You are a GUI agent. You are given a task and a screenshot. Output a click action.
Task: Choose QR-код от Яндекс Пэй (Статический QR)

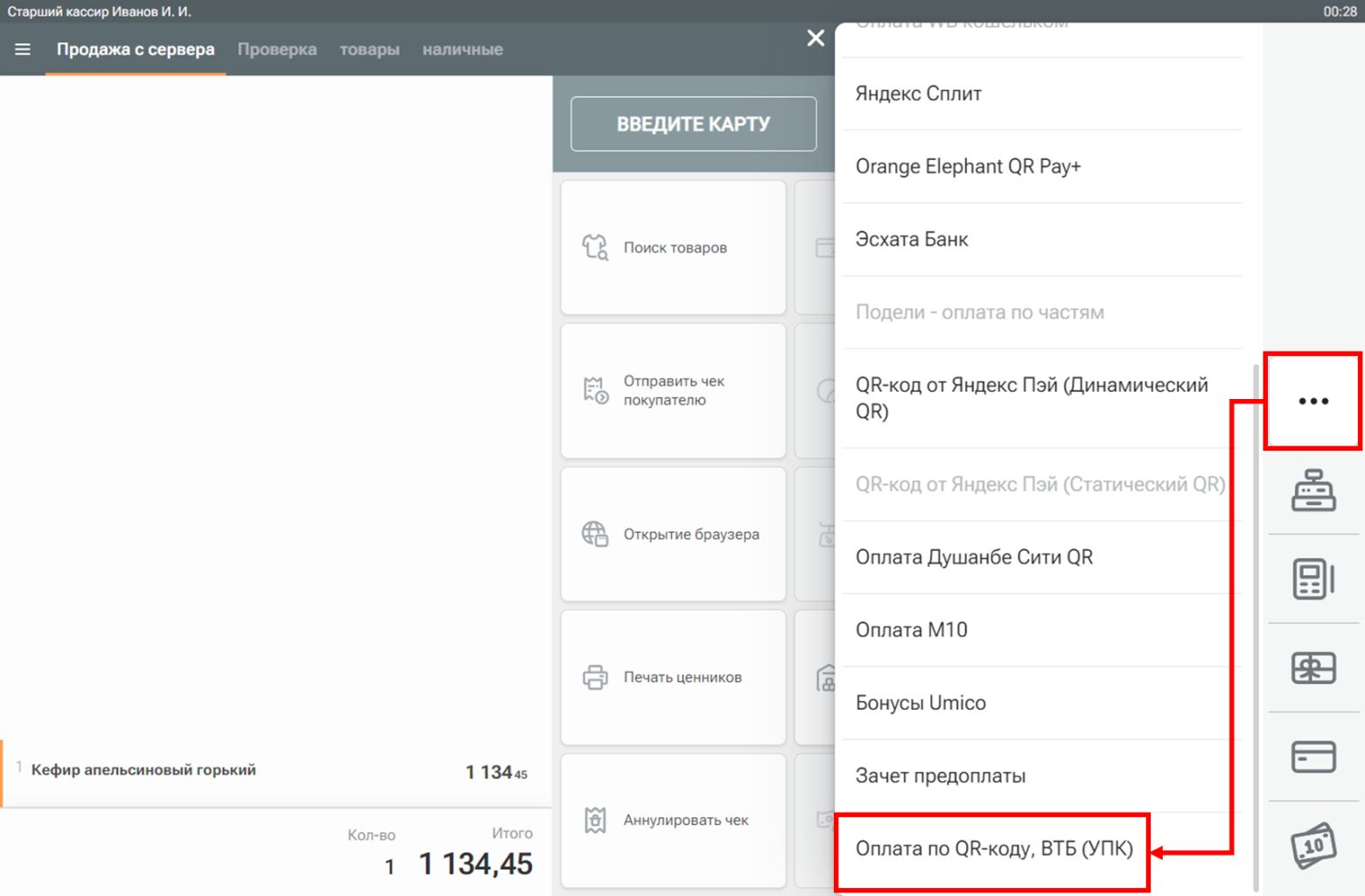[x=1042, y=485]
